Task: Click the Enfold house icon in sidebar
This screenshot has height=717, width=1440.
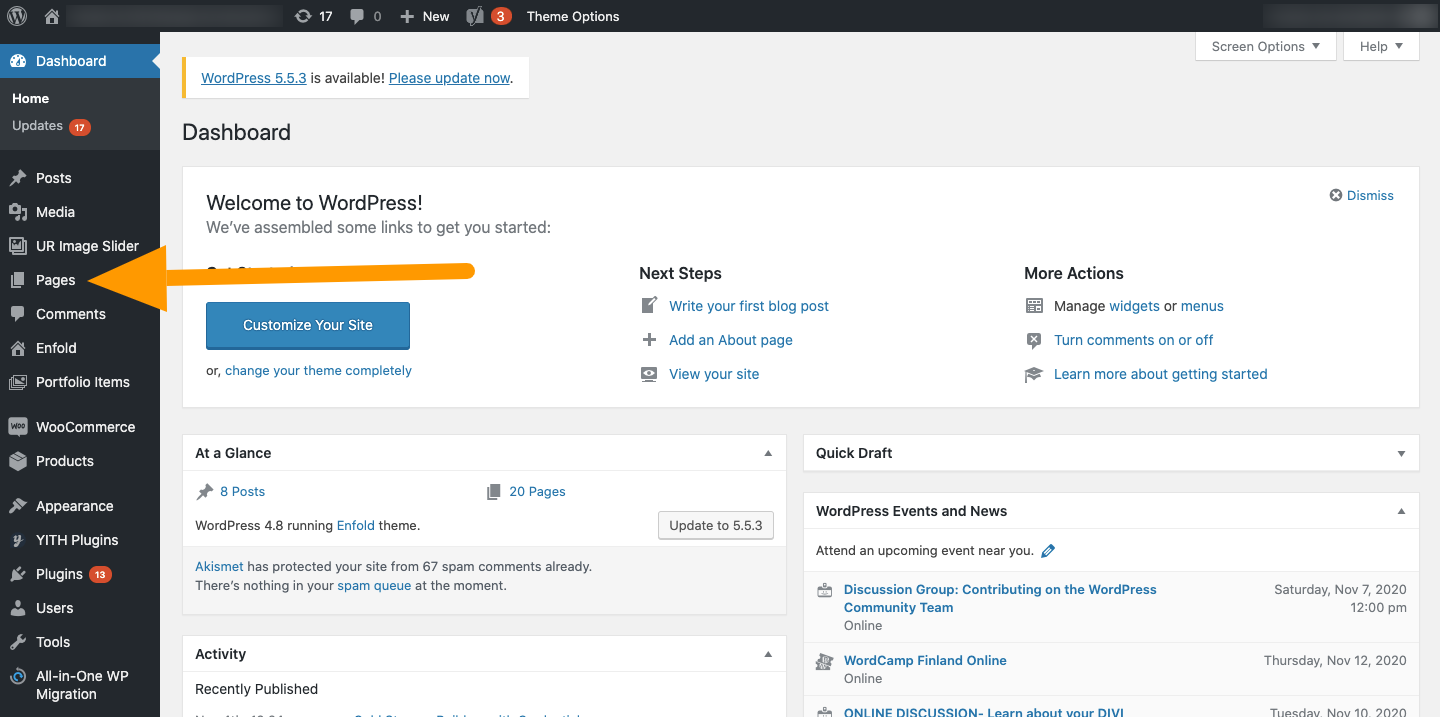Action: coord(18,348)
